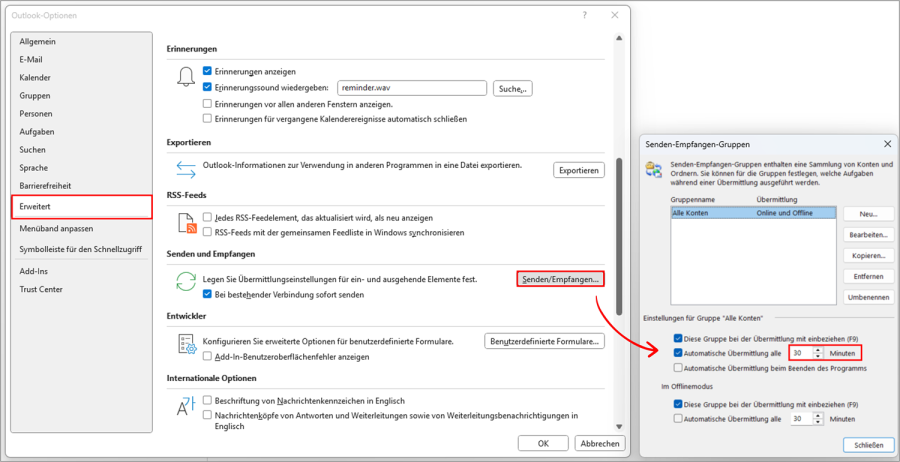900x462 pixels.
Task: Increase the online transmission interval spinner
Action: (818, 350)
